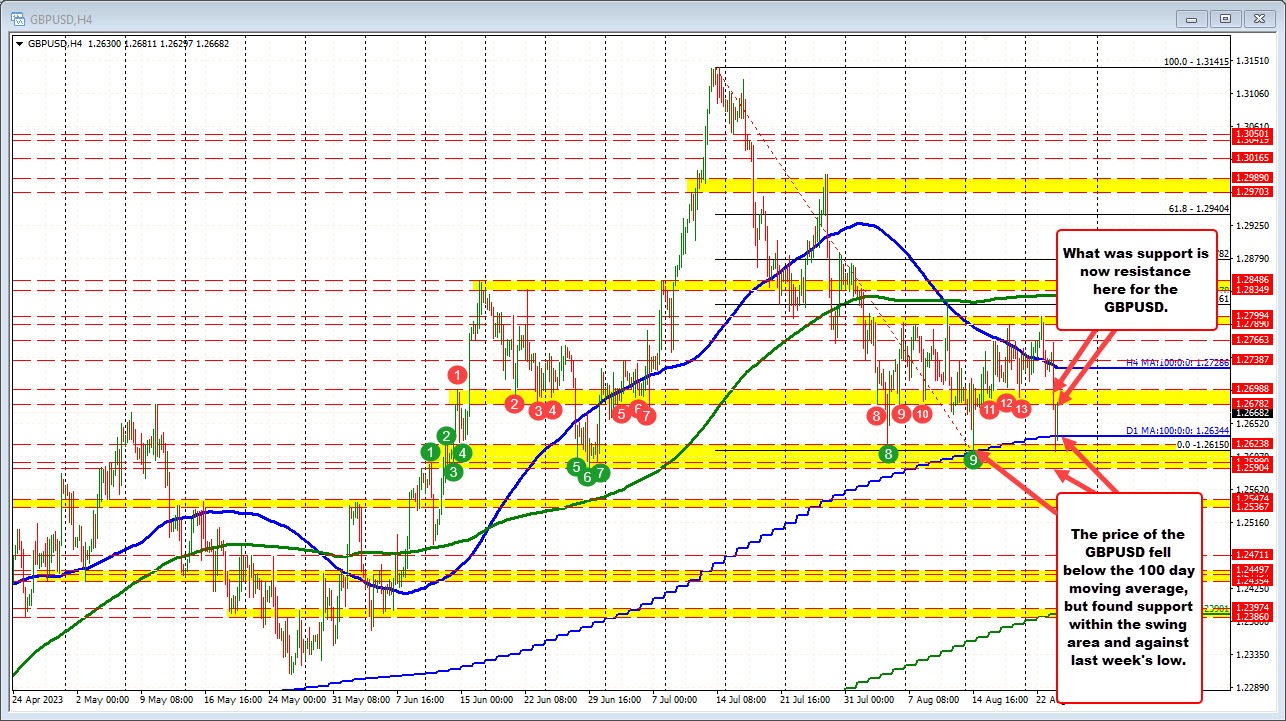
Task: Select green marker 4 in the early June cluster
Action: (461, 452)
